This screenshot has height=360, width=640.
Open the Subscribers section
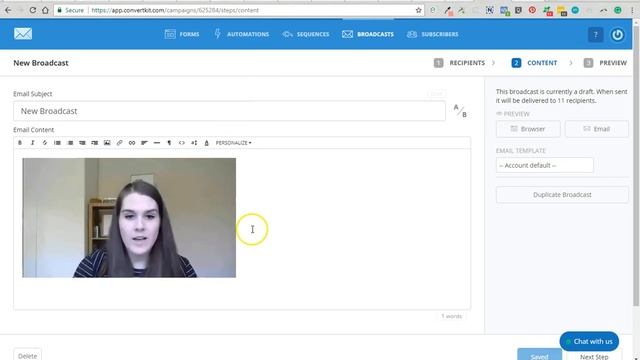pos(433,34)
